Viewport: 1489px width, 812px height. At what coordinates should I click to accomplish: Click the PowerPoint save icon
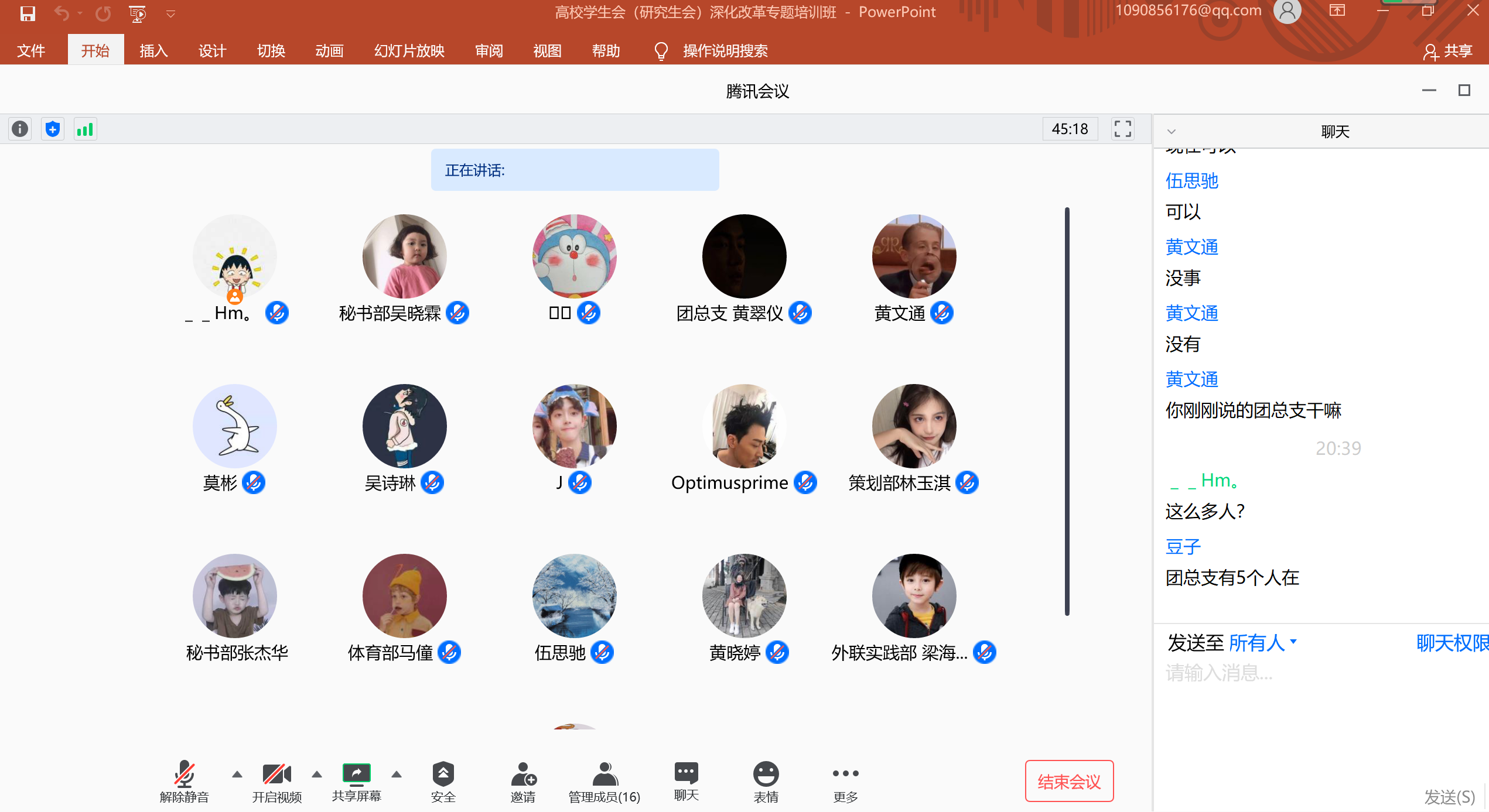28,13
